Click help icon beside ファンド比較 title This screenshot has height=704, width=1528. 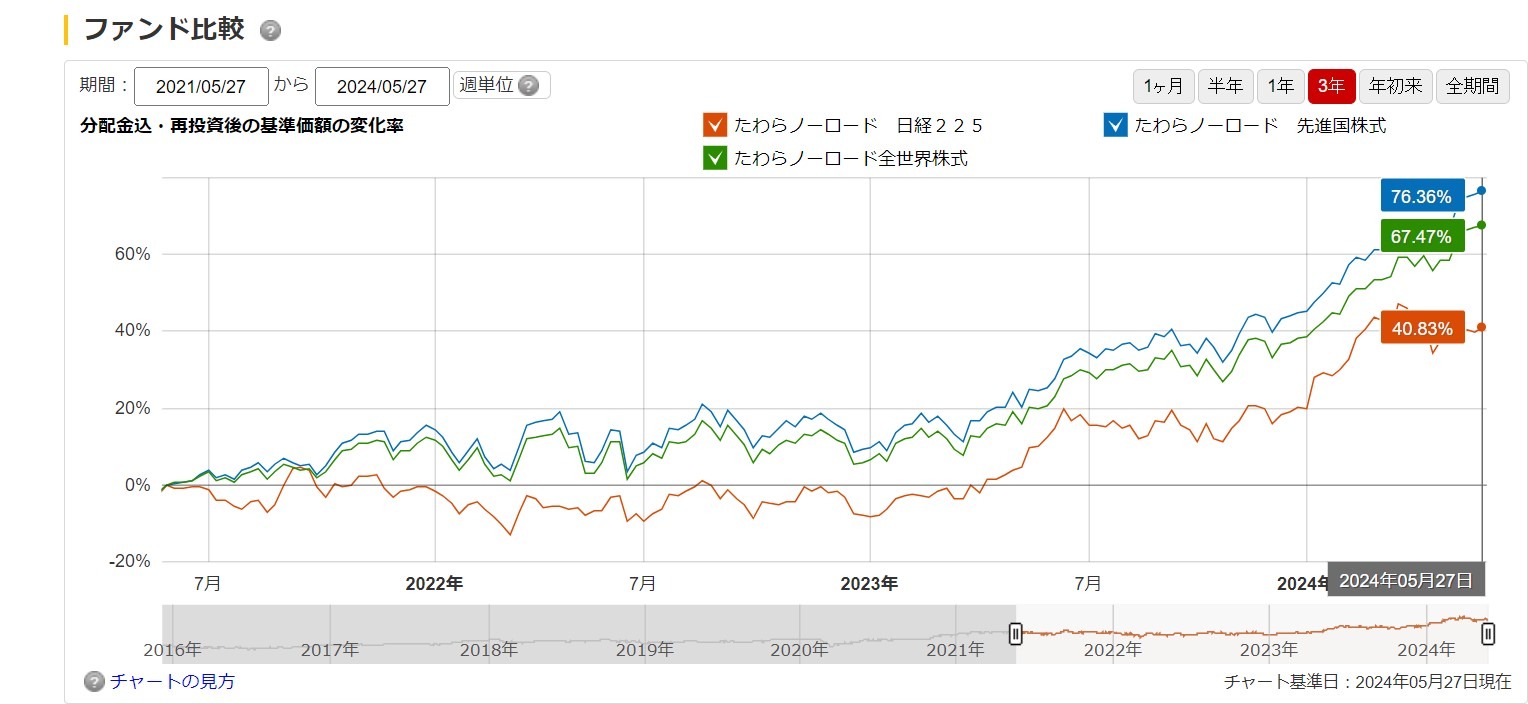pyautogui.click(x=270, y=31)
